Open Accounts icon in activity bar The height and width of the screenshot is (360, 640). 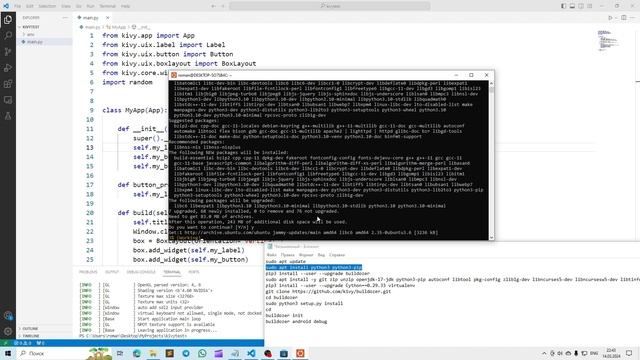coord(8,316)
